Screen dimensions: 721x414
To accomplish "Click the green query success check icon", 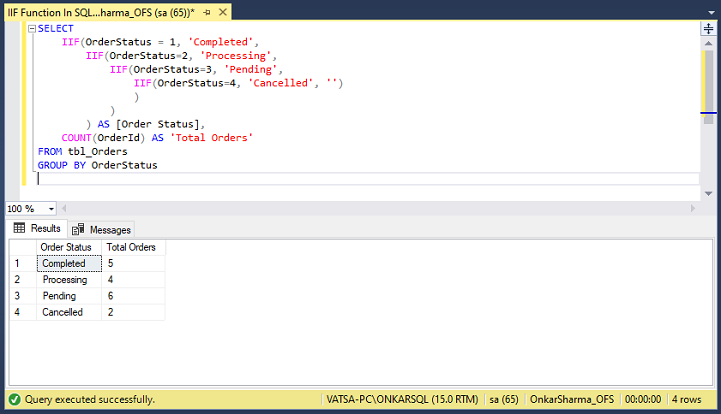I will (x=15, y=399).
